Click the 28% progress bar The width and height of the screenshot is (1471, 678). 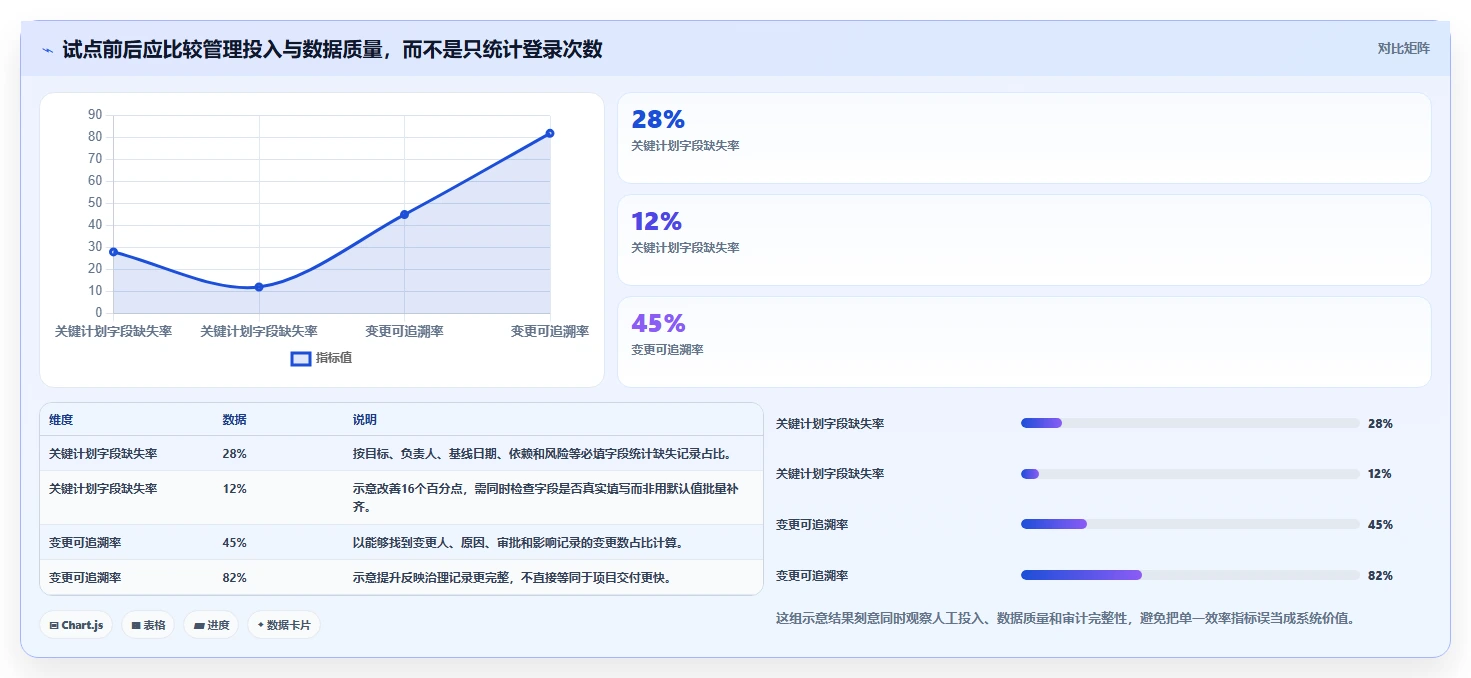(x=1190, y=423)
